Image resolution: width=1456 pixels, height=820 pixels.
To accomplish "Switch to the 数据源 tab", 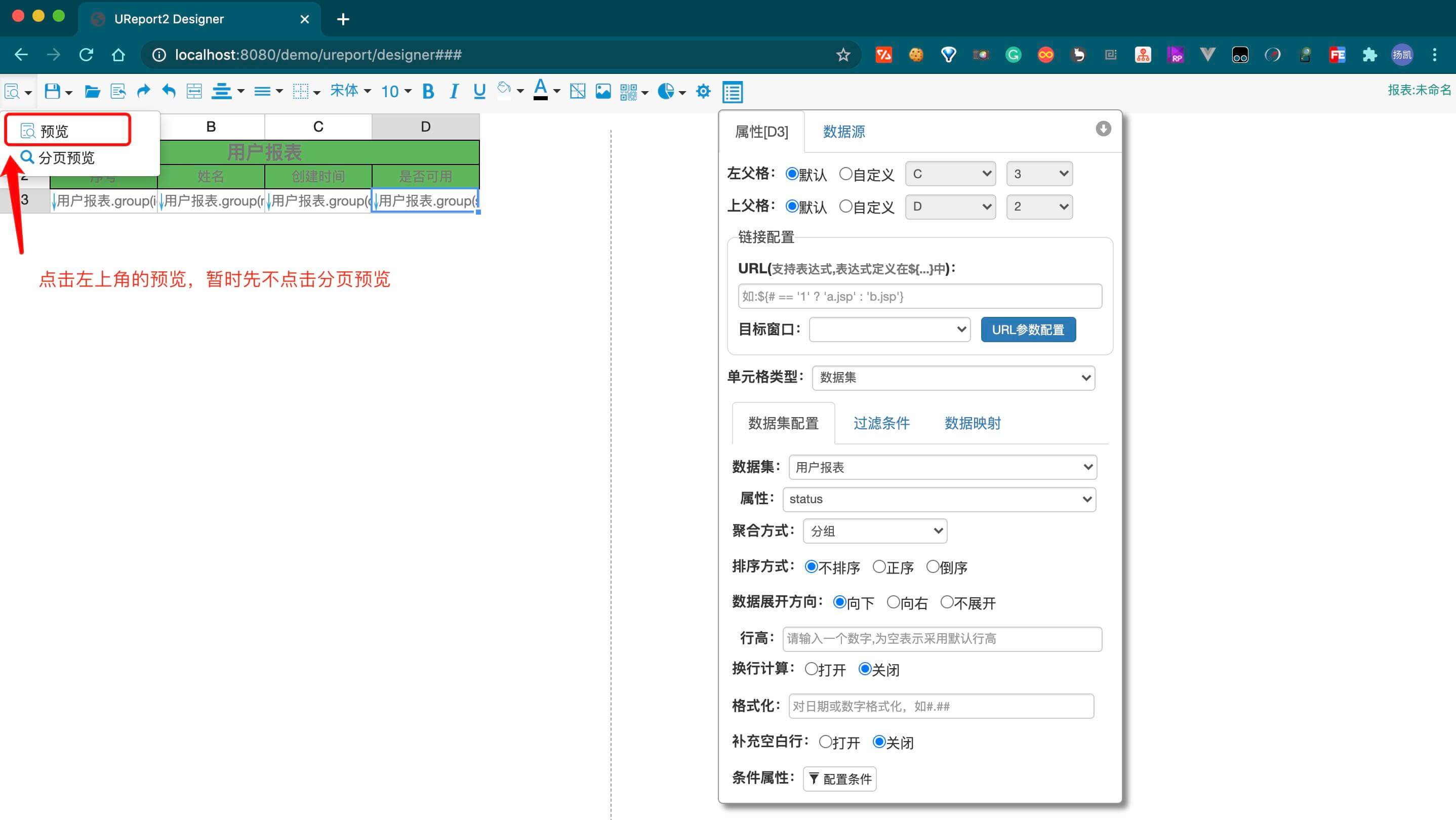I will [x=843, y=132].
